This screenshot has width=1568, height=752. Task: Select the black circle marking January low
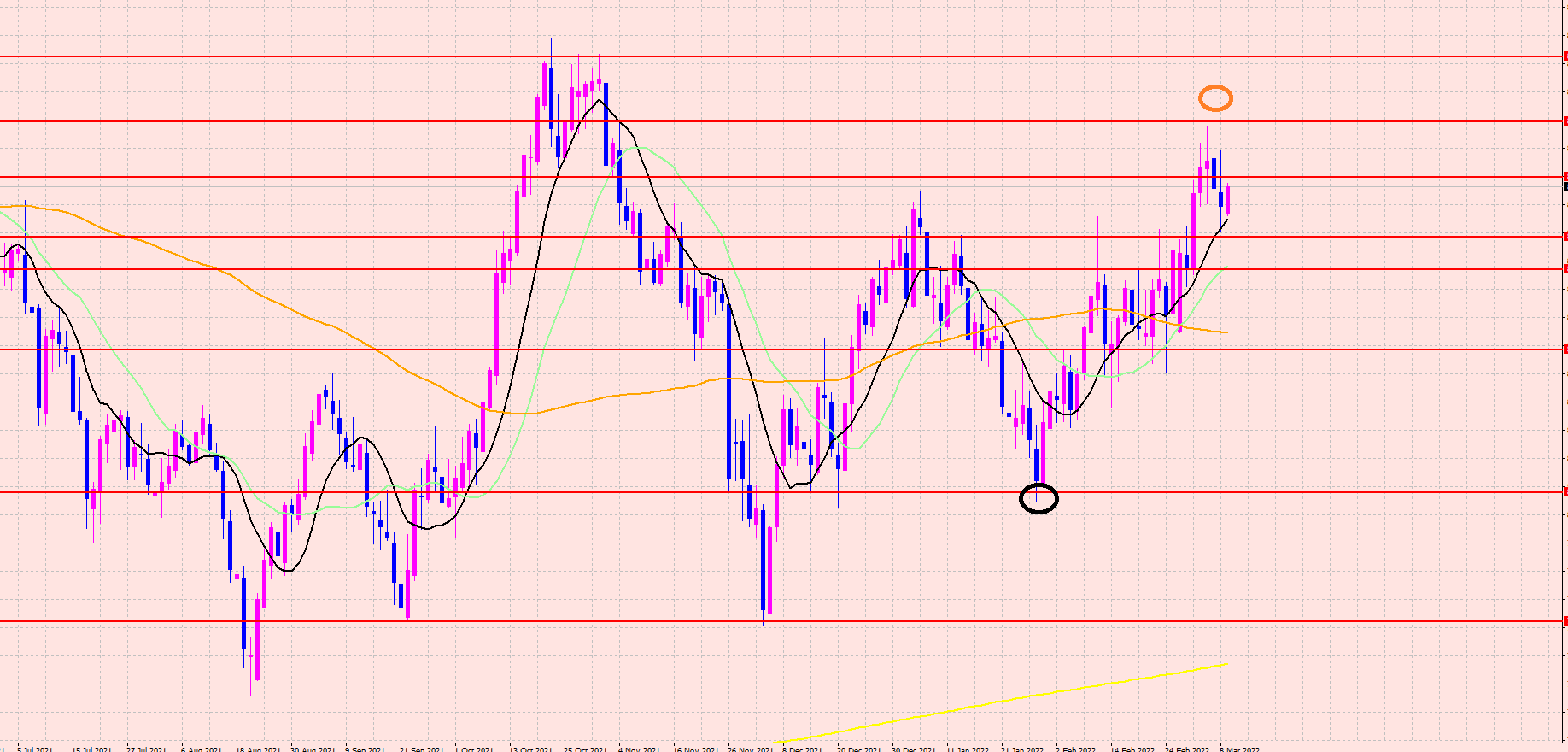[x=1039, y=498]
